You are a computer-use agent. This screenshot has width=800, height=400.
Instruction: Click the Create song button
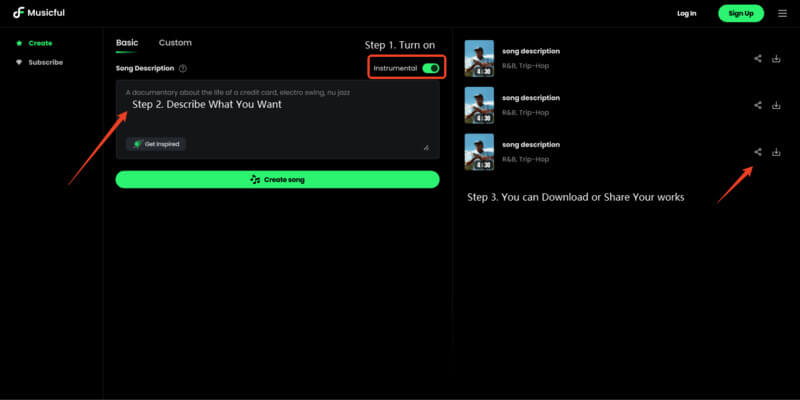278,180
